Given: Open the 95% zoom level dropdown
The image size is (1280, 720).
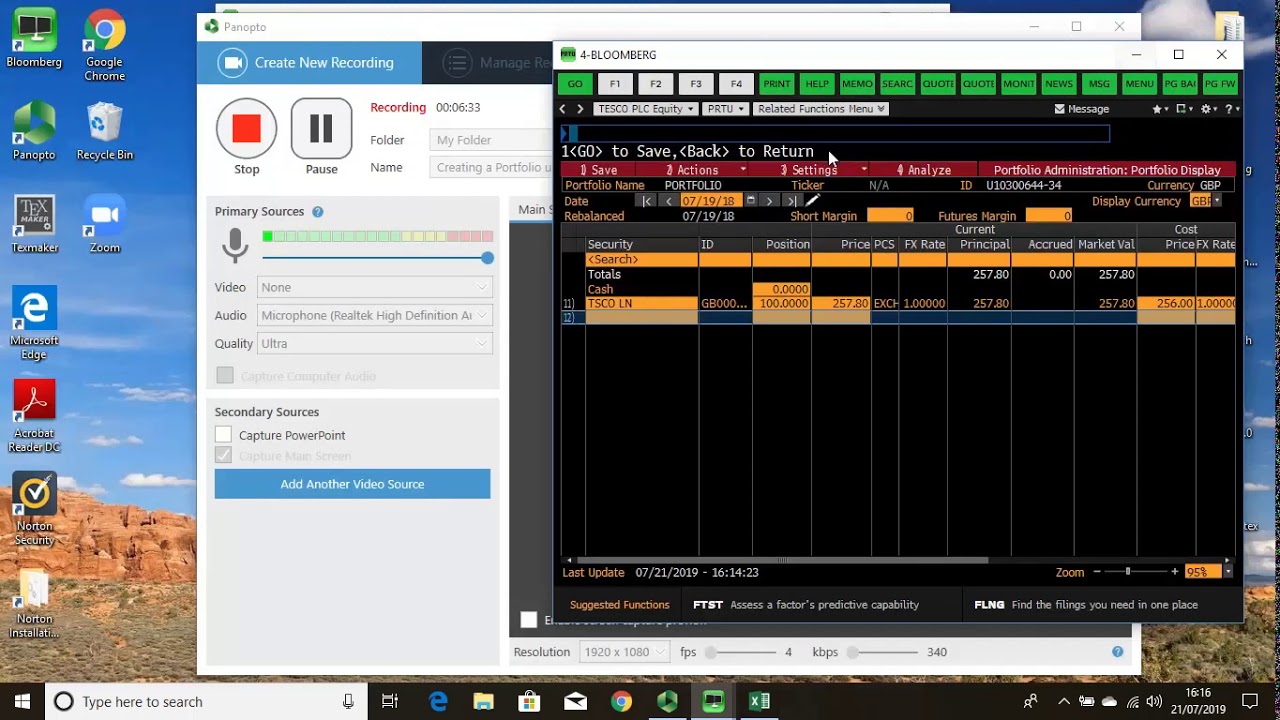Looking at the screenshot, I should (x=1208, y=572).
